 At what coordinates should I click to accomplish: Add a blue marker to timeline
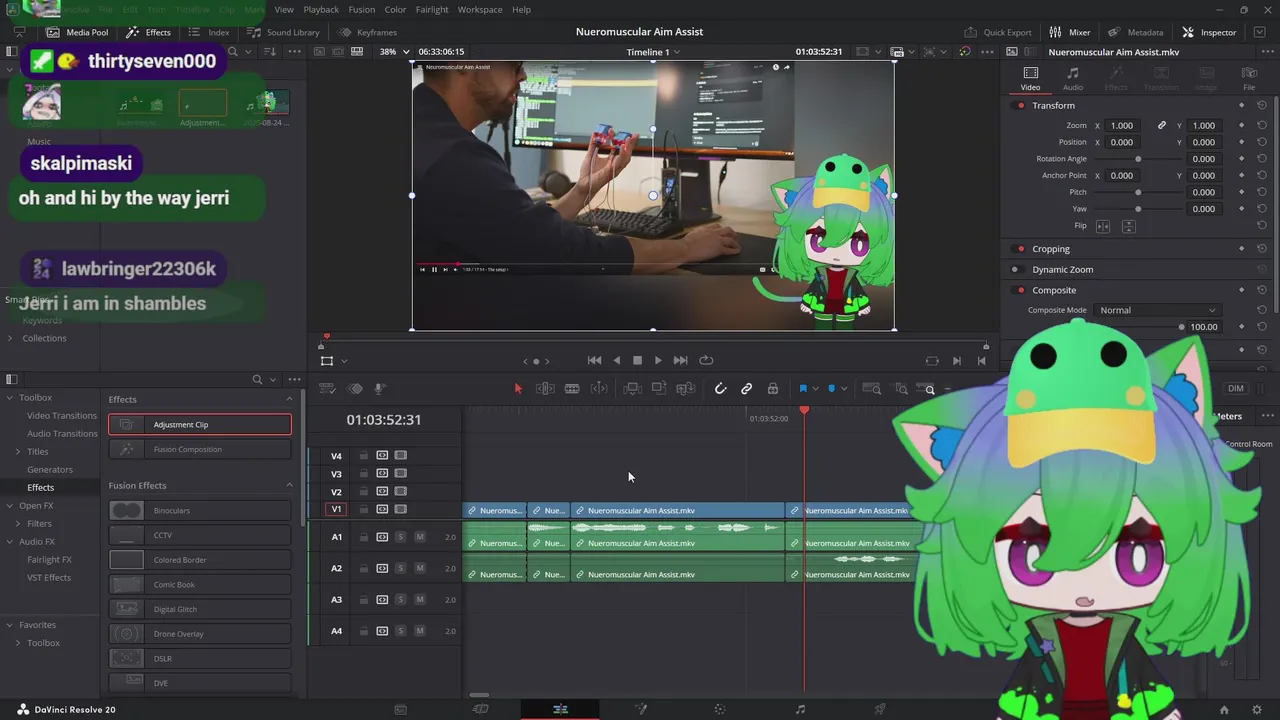point(831,389)
